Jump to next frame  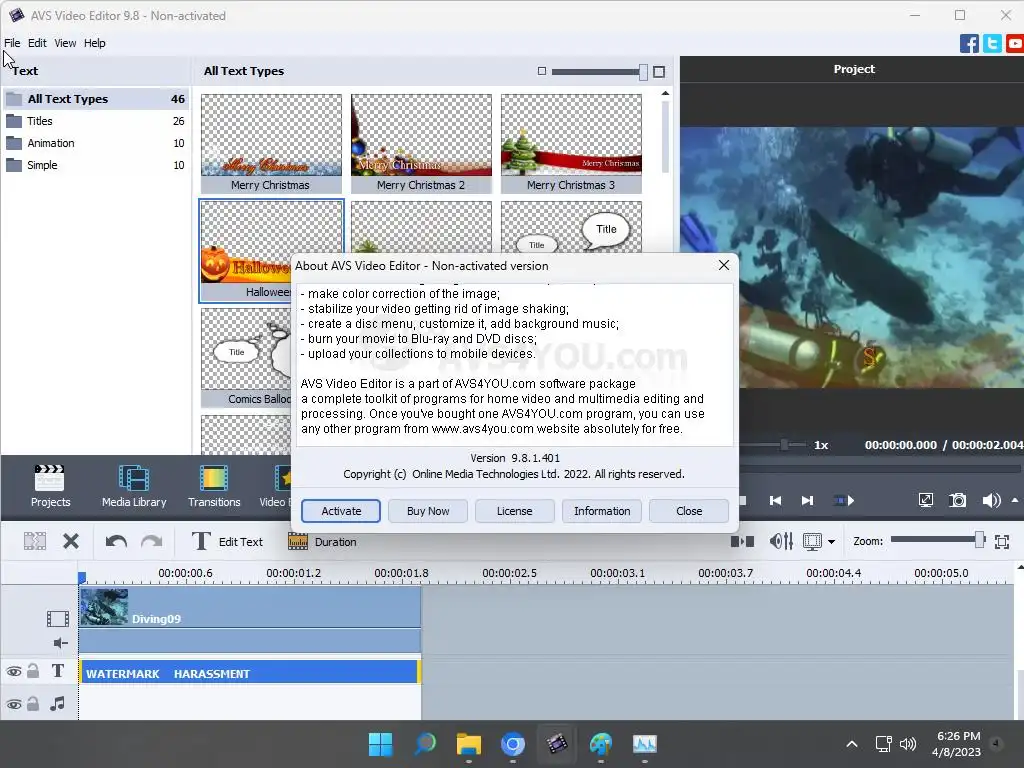click(807, 500)
